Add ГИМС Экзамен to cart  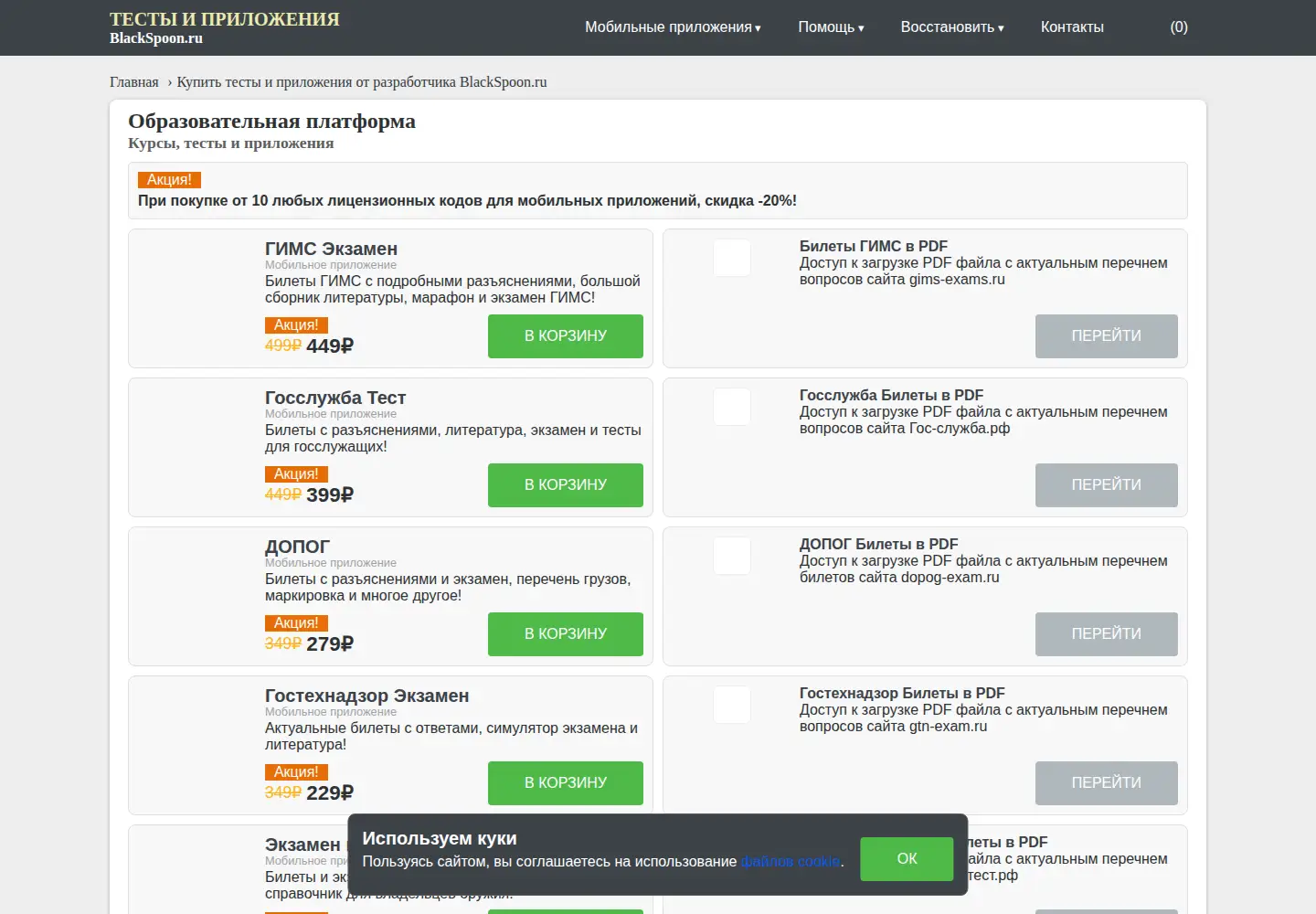point(566,336)
